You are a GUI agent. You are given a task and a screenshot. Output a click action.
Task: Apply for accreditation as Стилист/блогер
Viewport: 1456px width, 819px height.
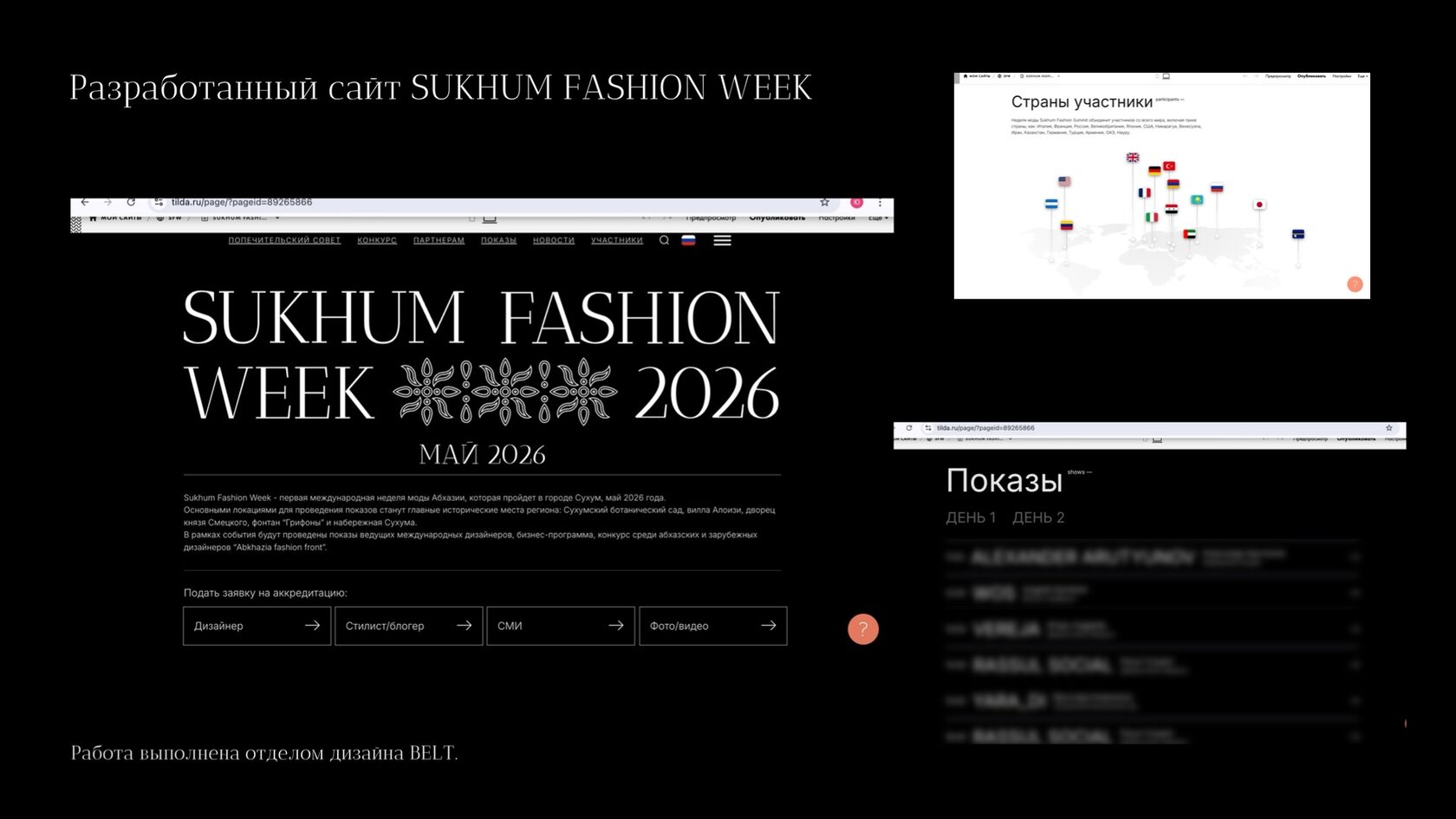pyautogui.click(x=408, y=626)
